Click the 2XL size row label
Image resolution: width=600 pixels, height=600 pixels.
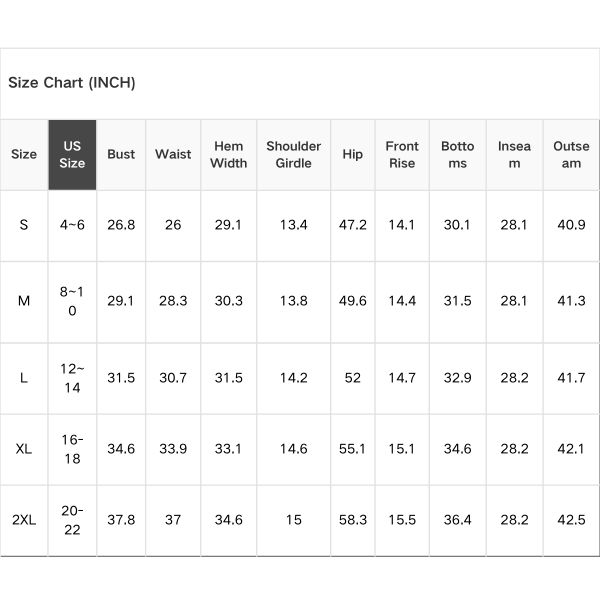coord(24,520)
